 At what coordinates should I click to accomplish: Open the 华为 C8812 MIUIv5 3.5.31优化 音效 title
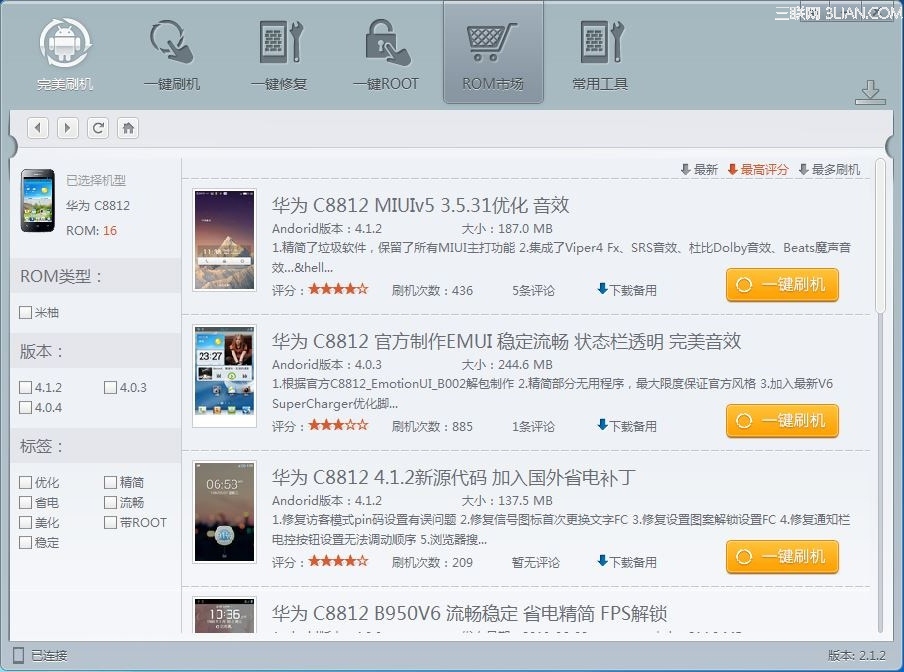tap(420, 205)
